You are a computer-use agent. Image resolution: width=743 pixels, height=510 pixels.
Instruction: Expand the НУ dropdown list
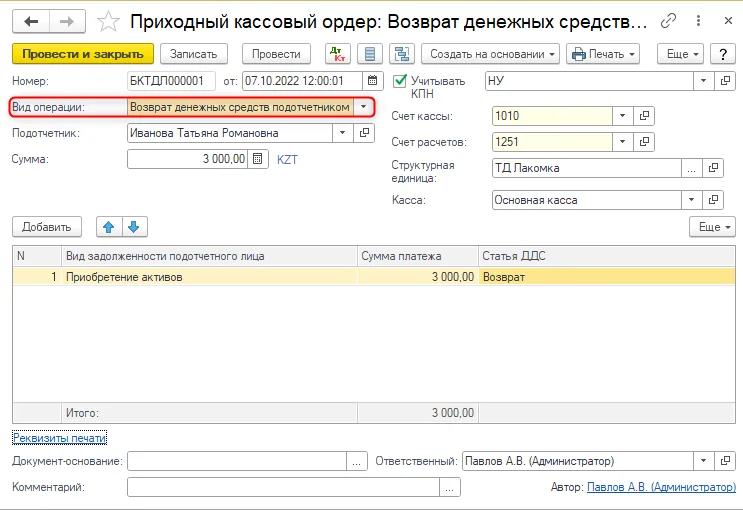click(704, 81)
